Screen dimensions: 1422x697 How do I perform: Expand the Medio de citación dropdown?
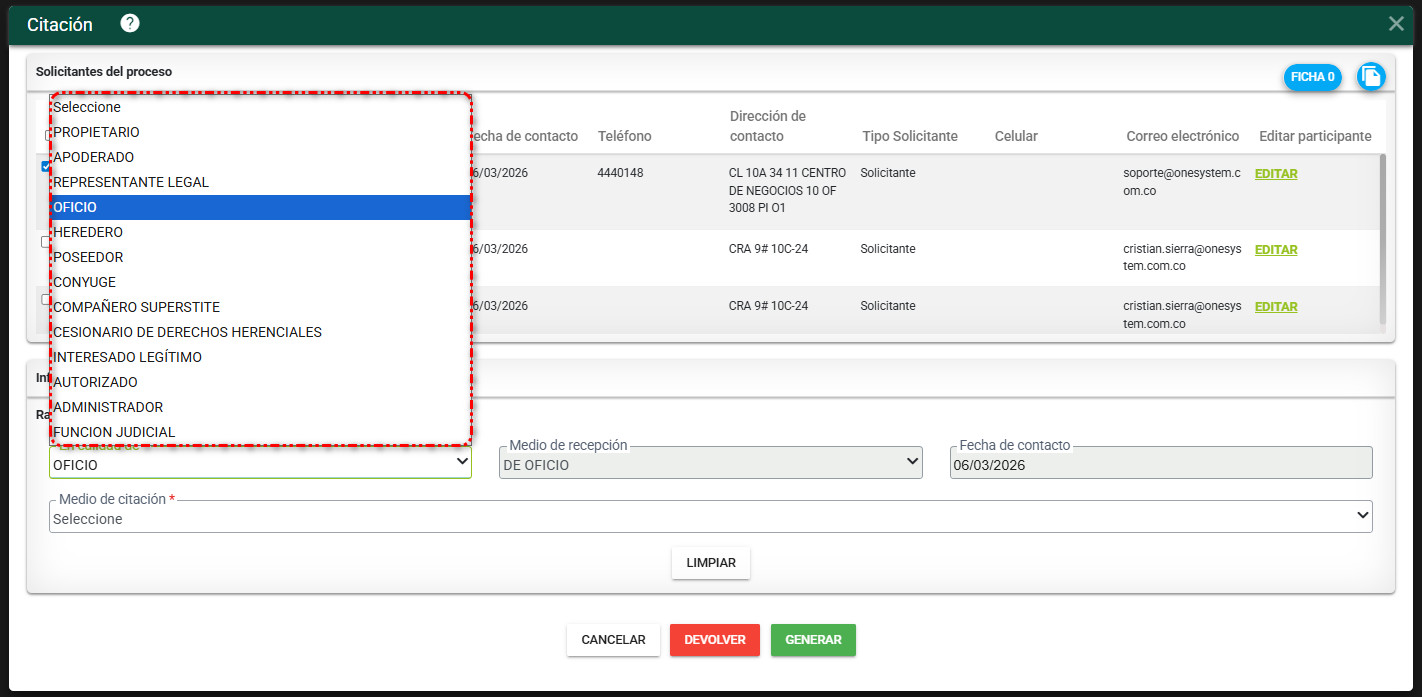pos(710,518)
